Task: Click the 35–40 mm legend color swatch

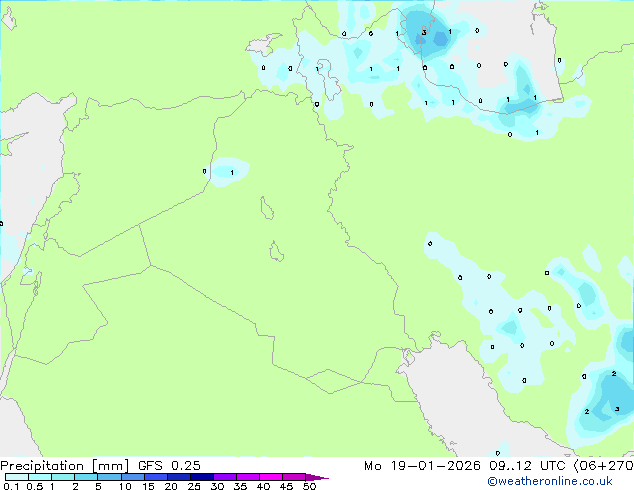Action: tap(248, 477)
